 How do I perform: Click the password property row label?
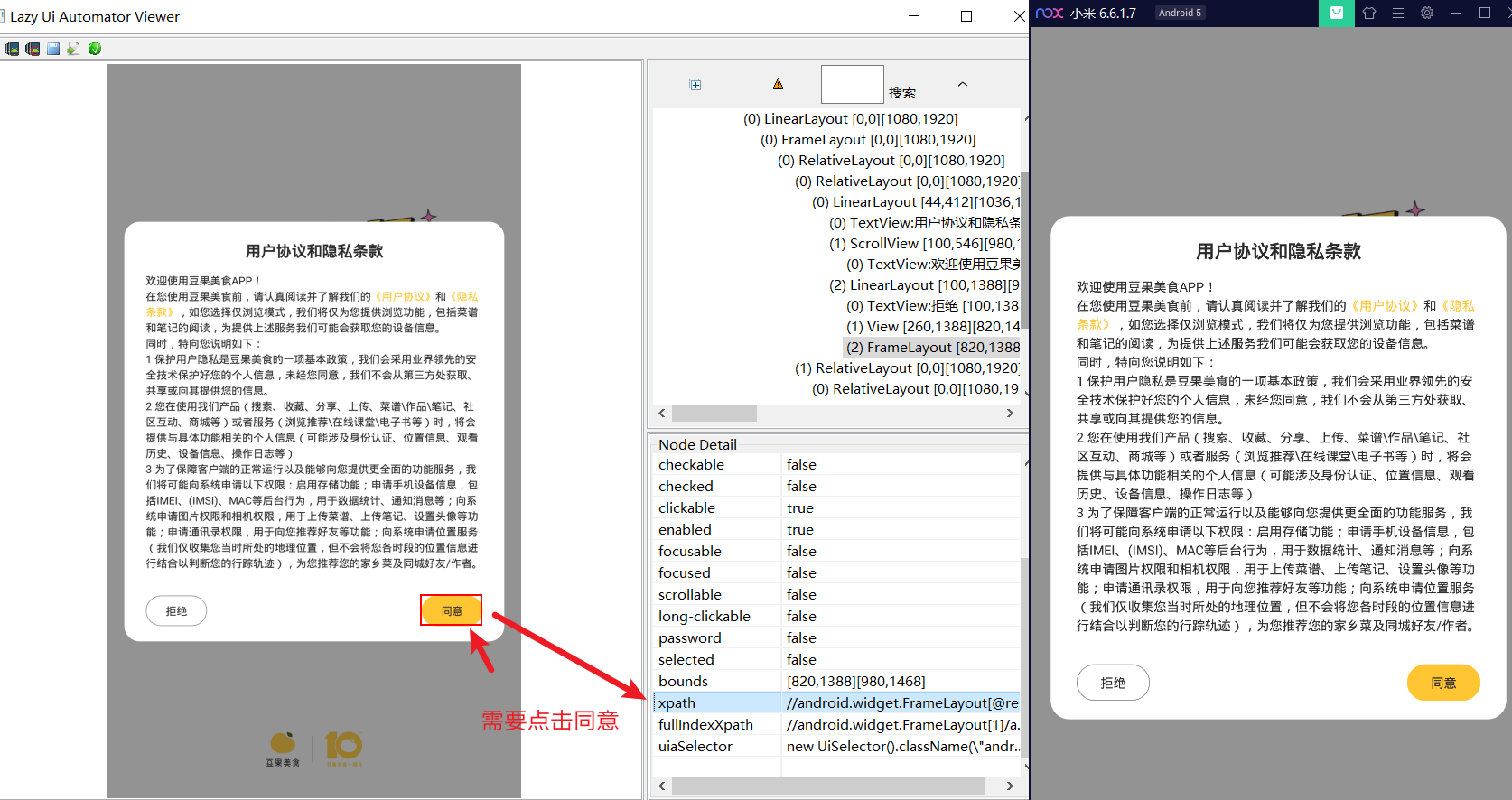(690, 637)
